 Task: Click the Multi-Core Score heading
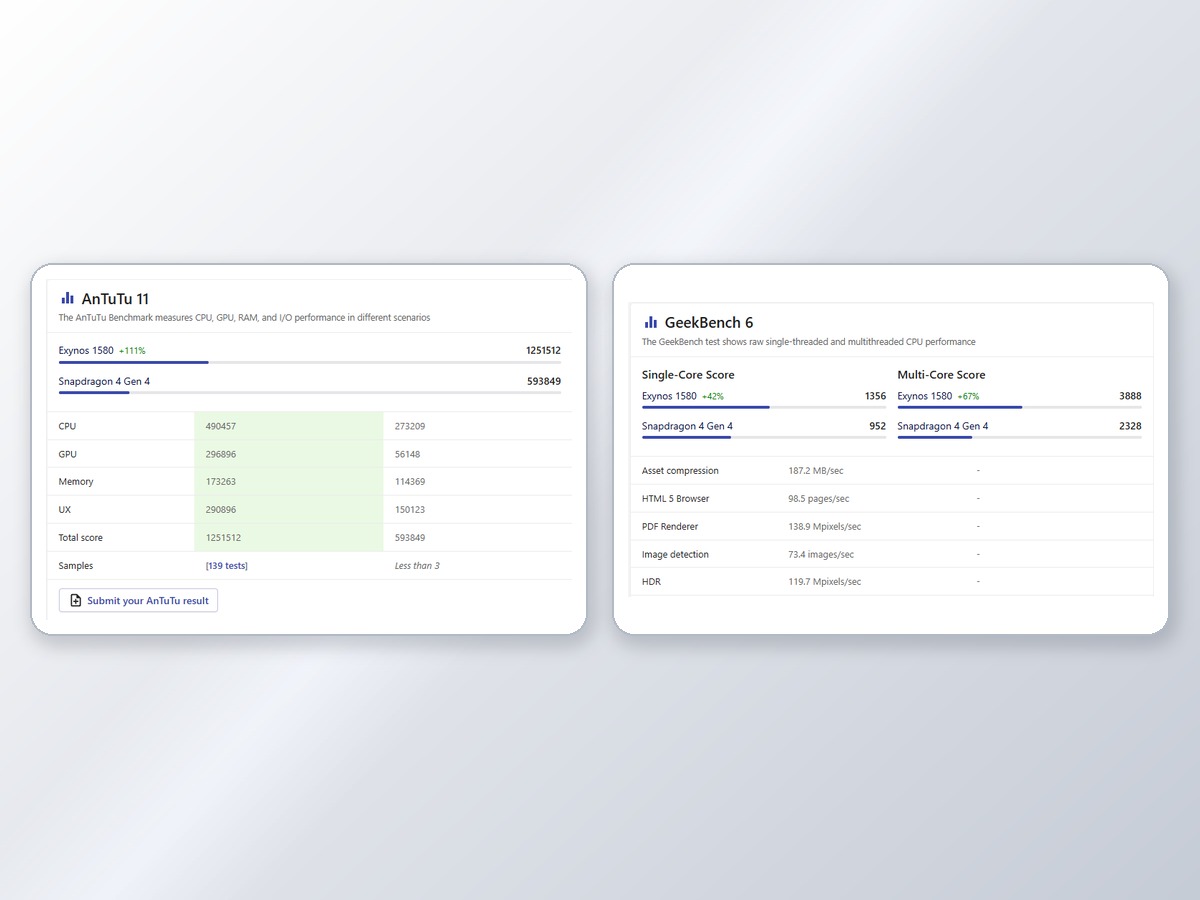click(942, 375)
